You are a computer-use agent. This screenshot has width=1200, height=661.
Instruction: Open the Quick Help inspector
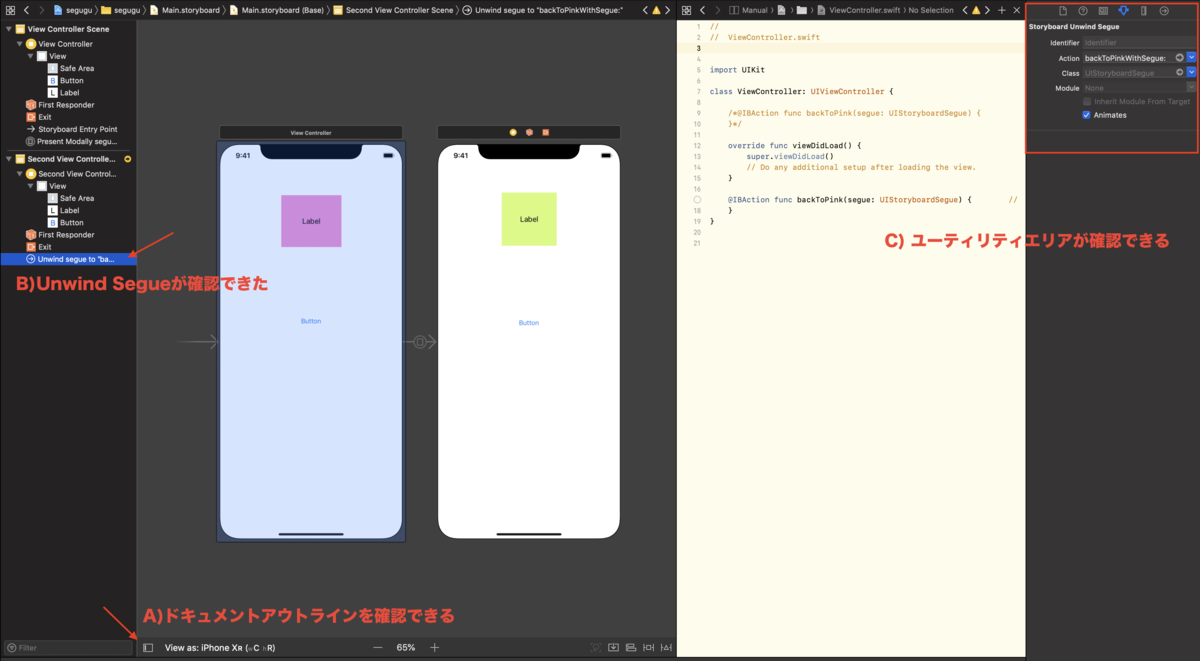(x=1083, y=11)
